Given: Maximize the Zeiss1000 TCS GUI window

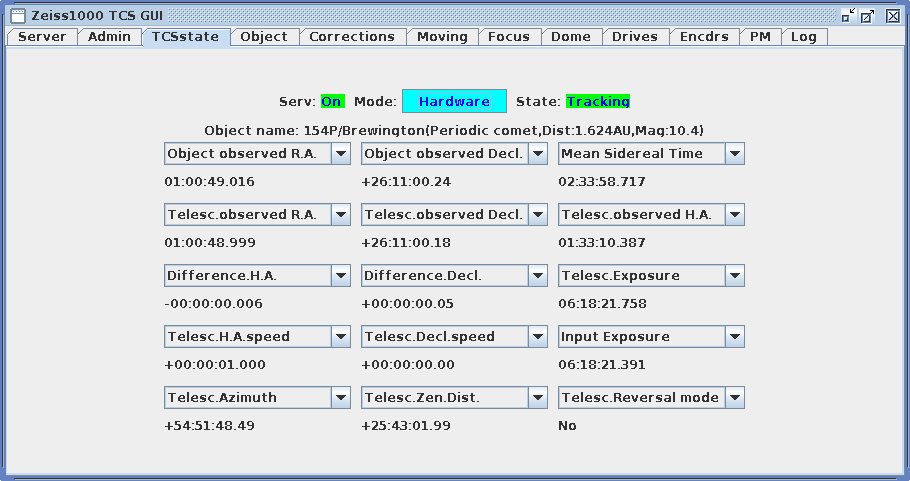Looking at the screenshot, I should (868, 16).
